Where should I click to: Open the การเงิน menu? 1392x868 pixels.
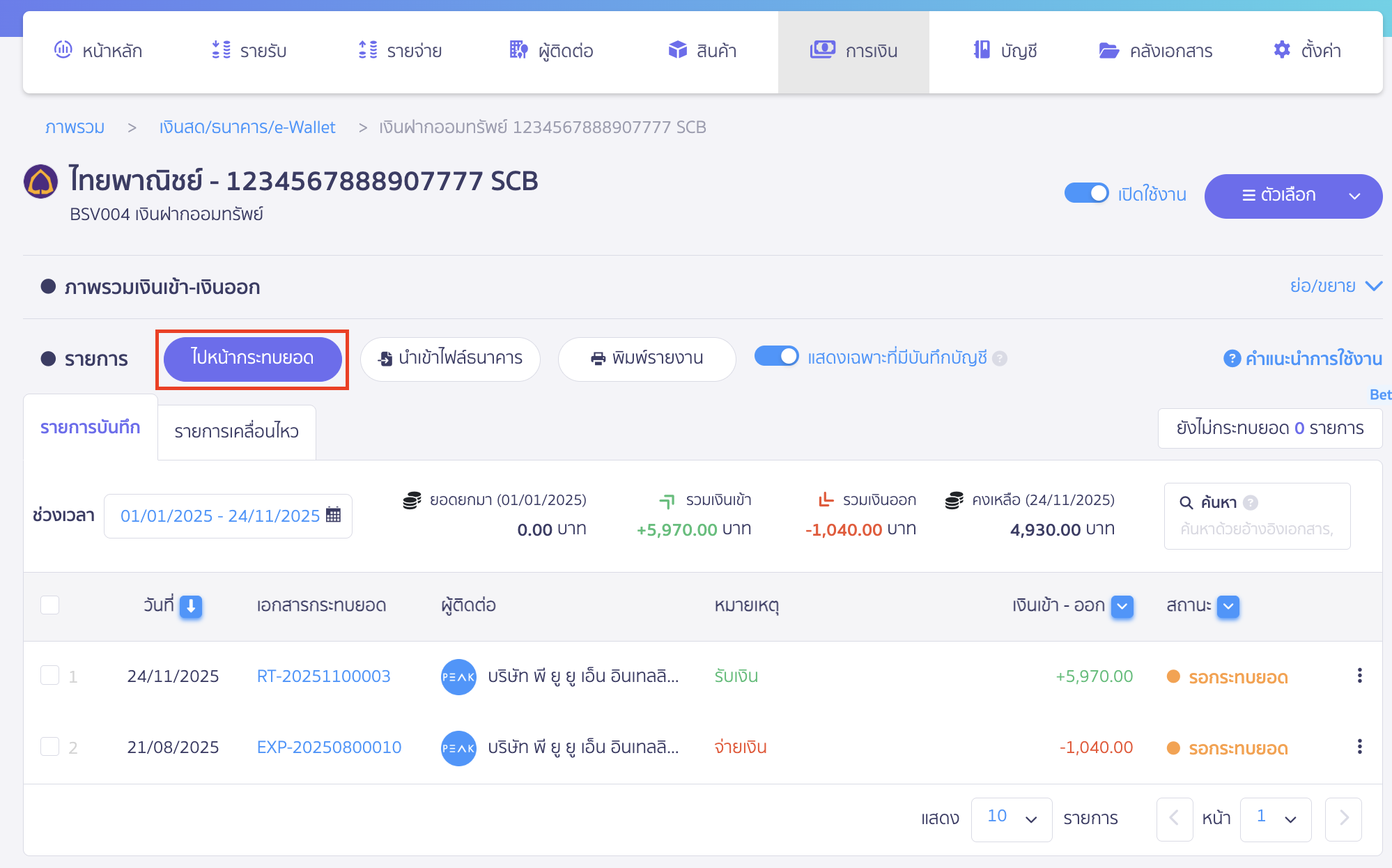[853, 51]
